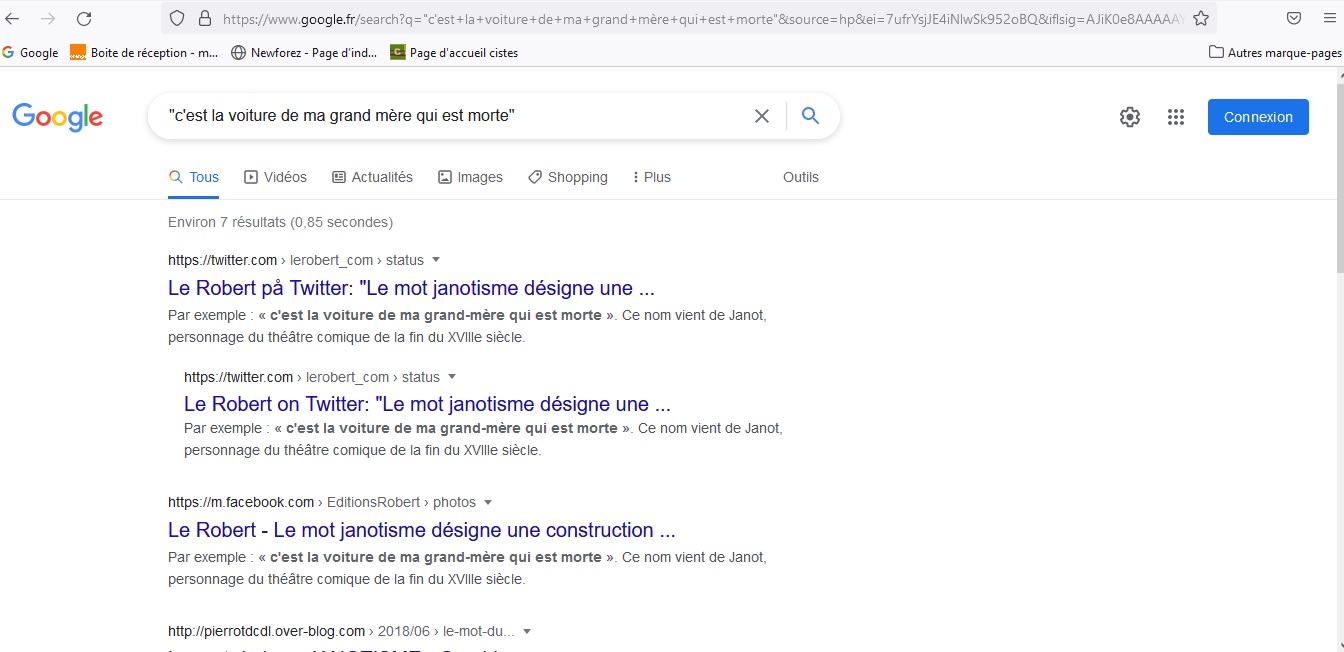
Task: Open the Autres marque-pages bookmarks folder
Action: coord(1275,52)
